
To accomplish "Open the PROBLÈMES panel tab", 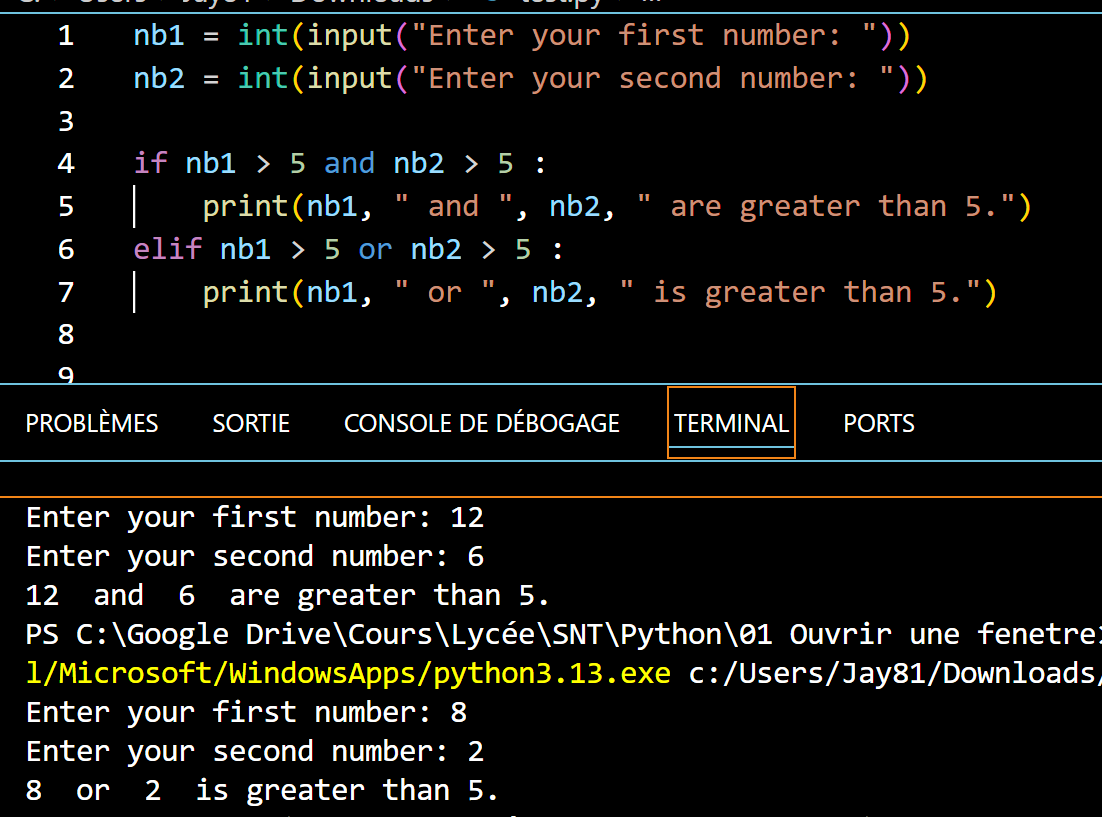I will click(x=92, y=423).
